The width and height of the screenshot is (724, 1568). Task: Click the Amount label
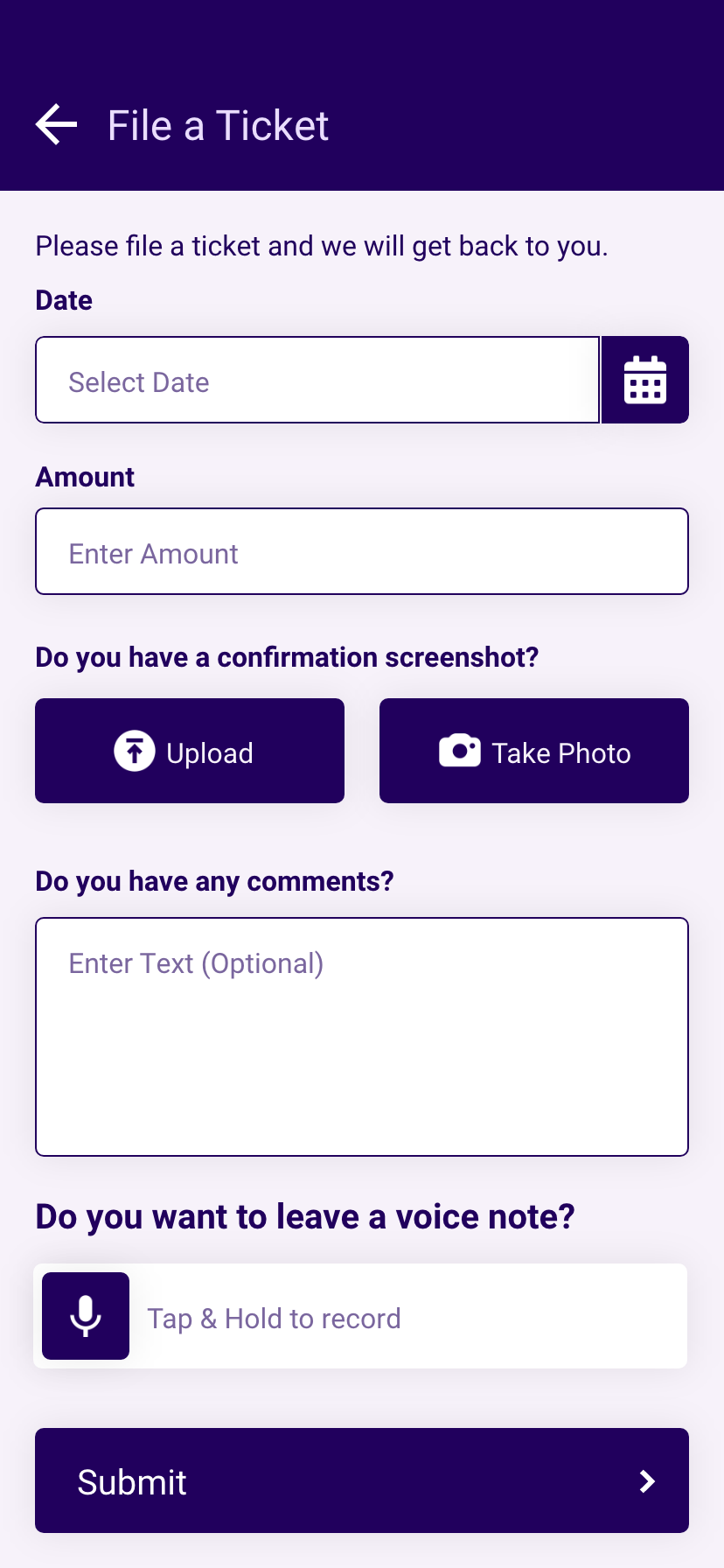point(85,477)
